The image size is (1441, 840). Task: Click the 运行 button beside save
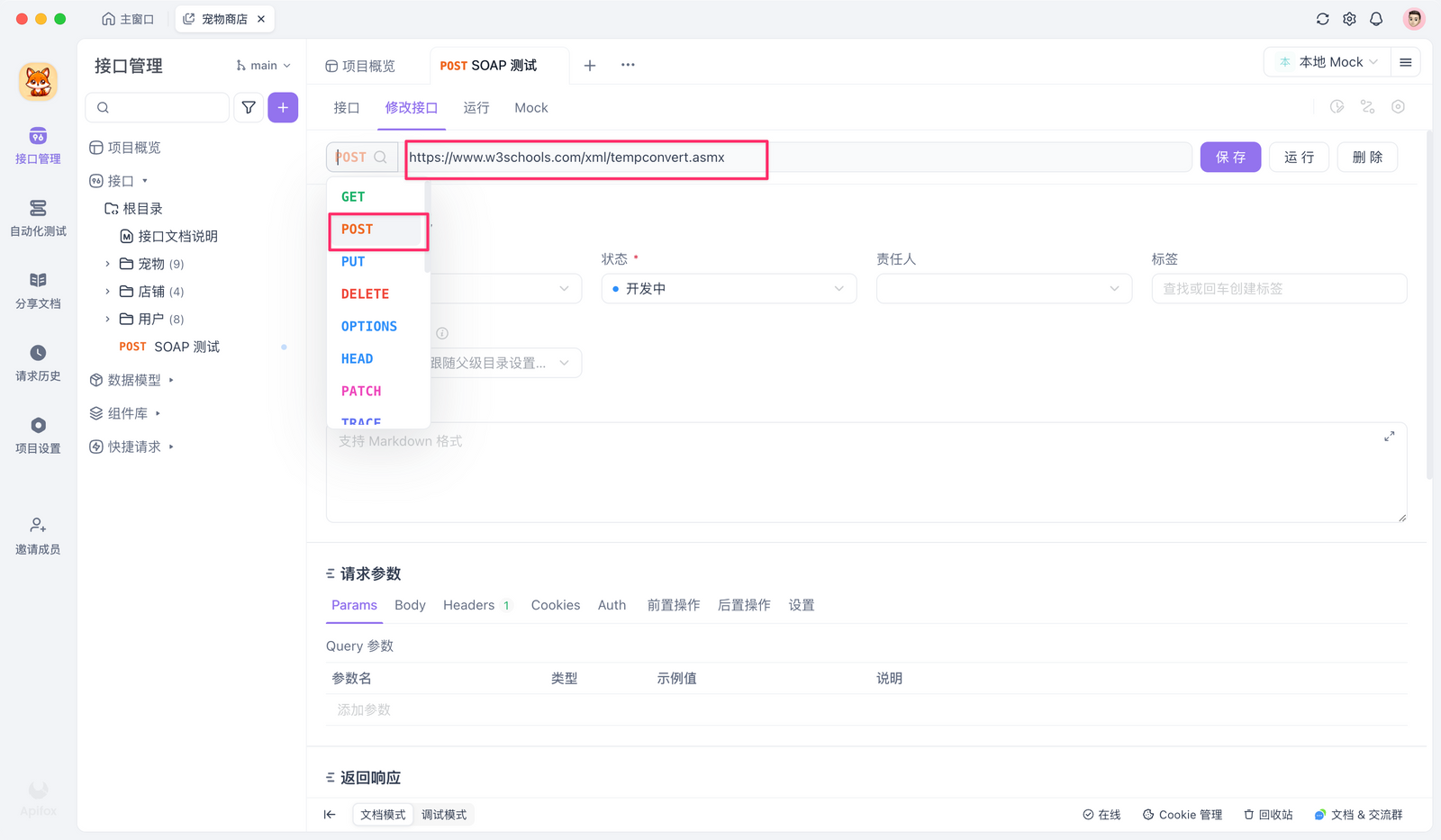1299,158
